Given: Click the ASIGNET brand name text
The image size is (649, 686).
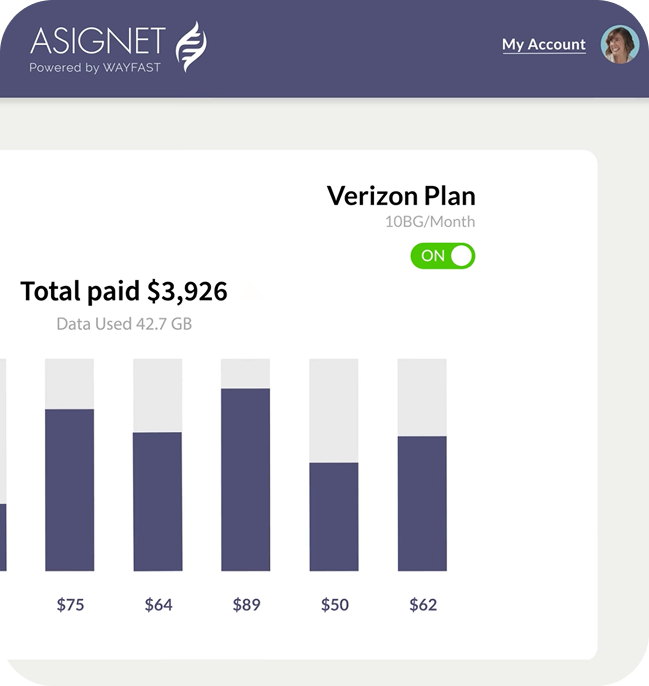Looking at the screenshot, I should (x=98, y=40).
